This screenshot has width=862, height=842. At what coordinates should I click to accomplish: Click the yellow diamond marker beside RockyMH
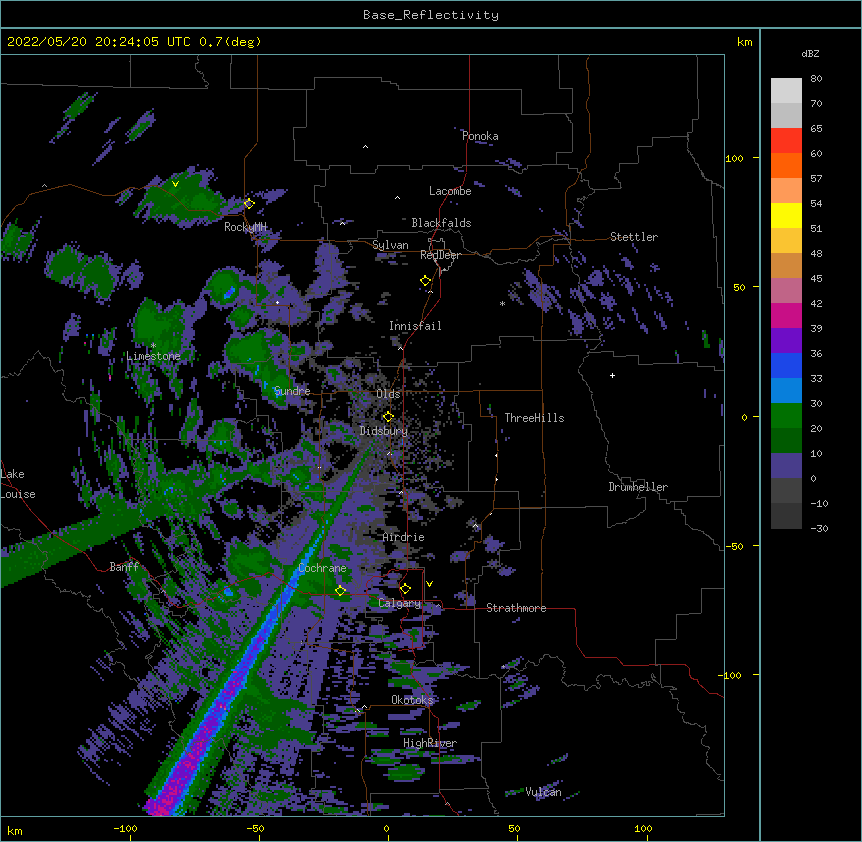pyautogui.click(x=249, y=203)
